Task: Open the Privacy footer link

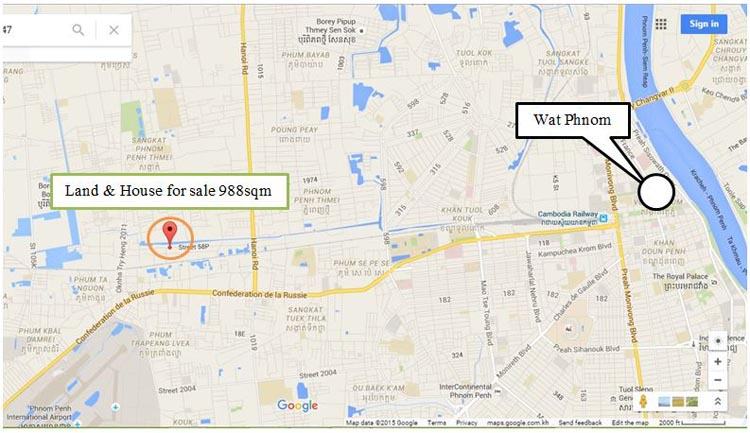Action: [466, 423]
